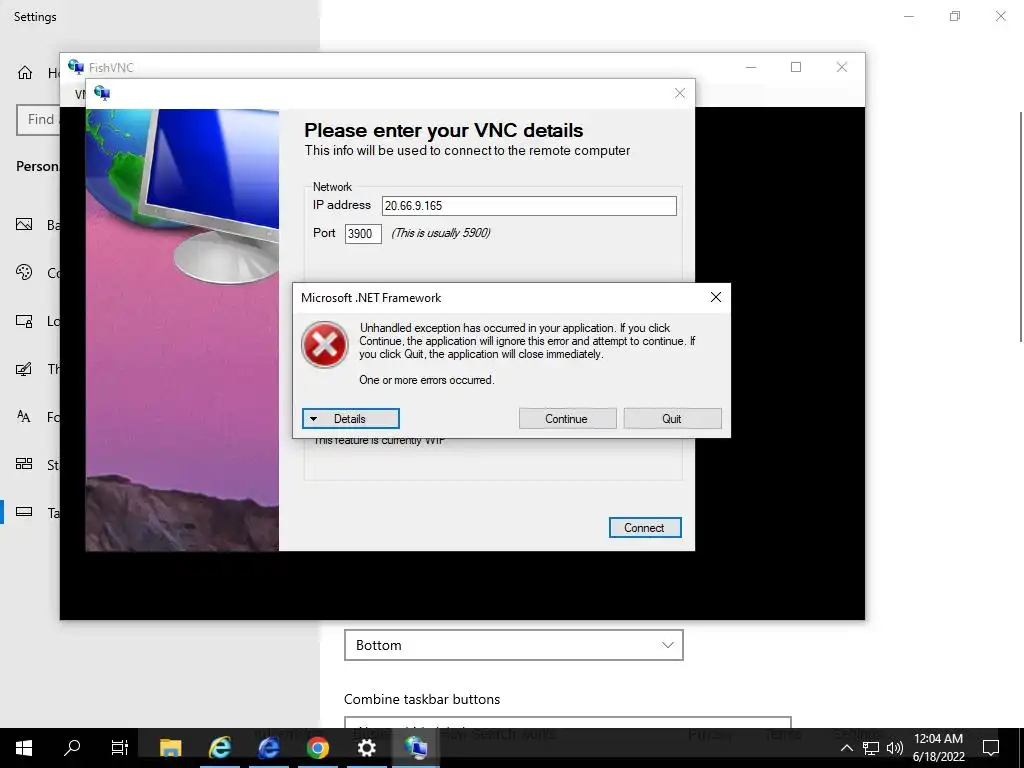Close the FishVNC window

tap(842, 67)
